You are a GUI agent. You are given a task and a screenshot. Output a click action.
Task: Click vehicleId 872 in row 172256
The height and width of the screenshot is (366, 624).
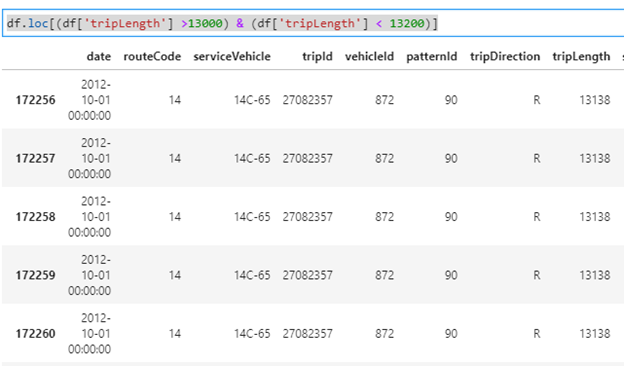(384, 100)
